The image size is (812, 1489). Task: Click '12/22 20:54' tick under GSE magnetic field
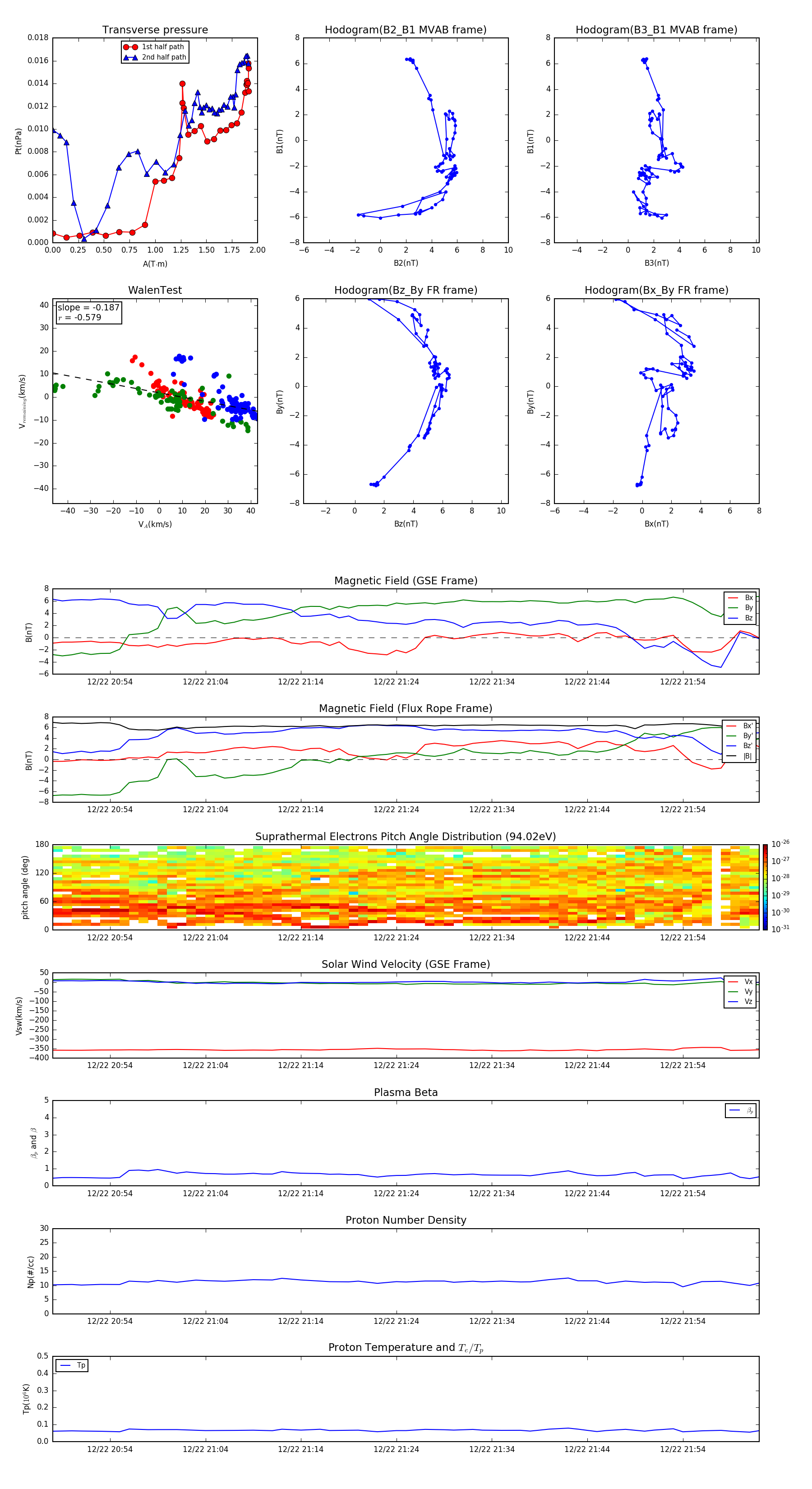click(110, 682)
